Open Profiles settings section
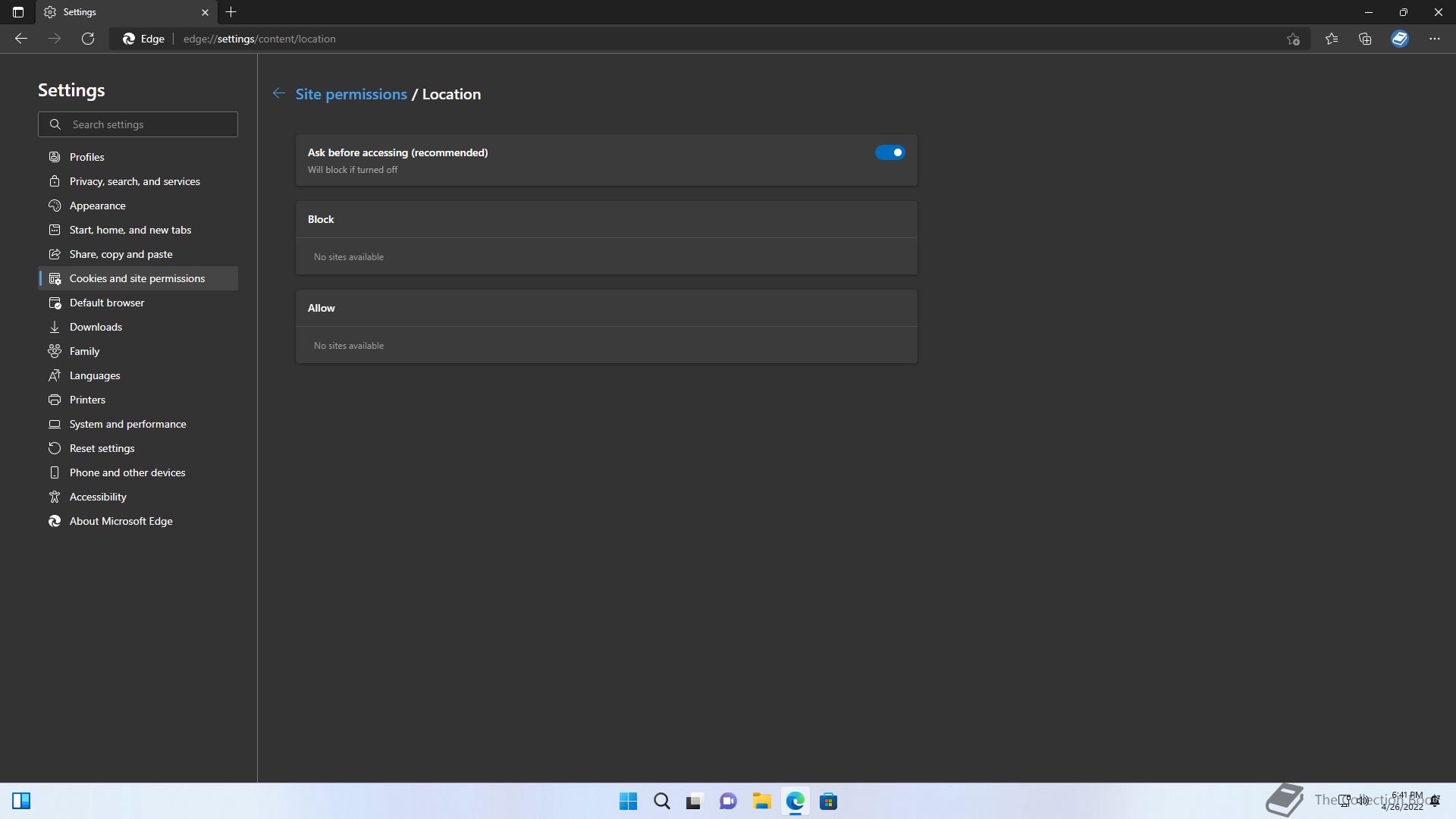This screenshot has height=819, width=1456. 86,157
